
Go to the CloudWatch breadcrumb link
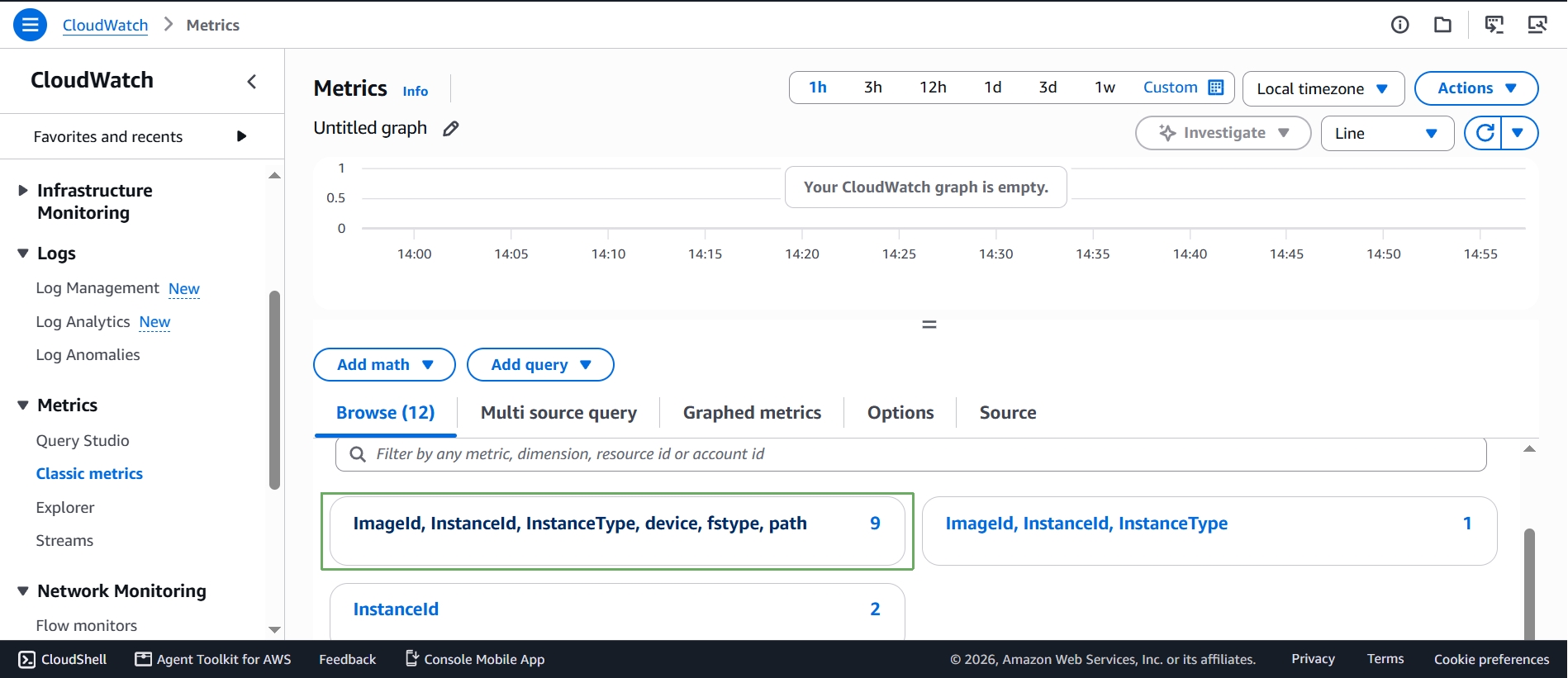(x=105, y=25)
